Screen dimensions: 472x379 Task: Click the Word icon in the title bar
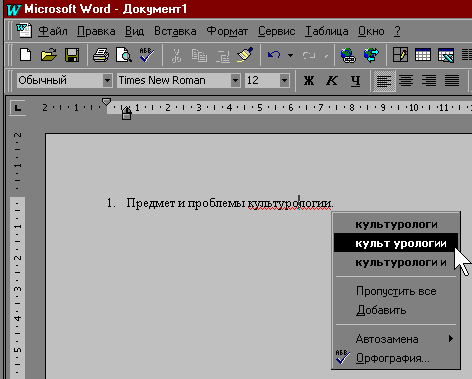pos(14,9)
